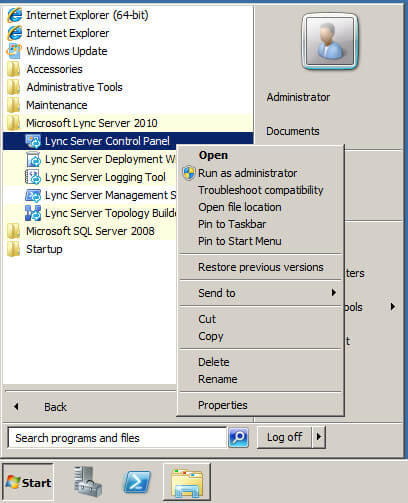Open the arrow menu beside Log off

click(318, 437)
